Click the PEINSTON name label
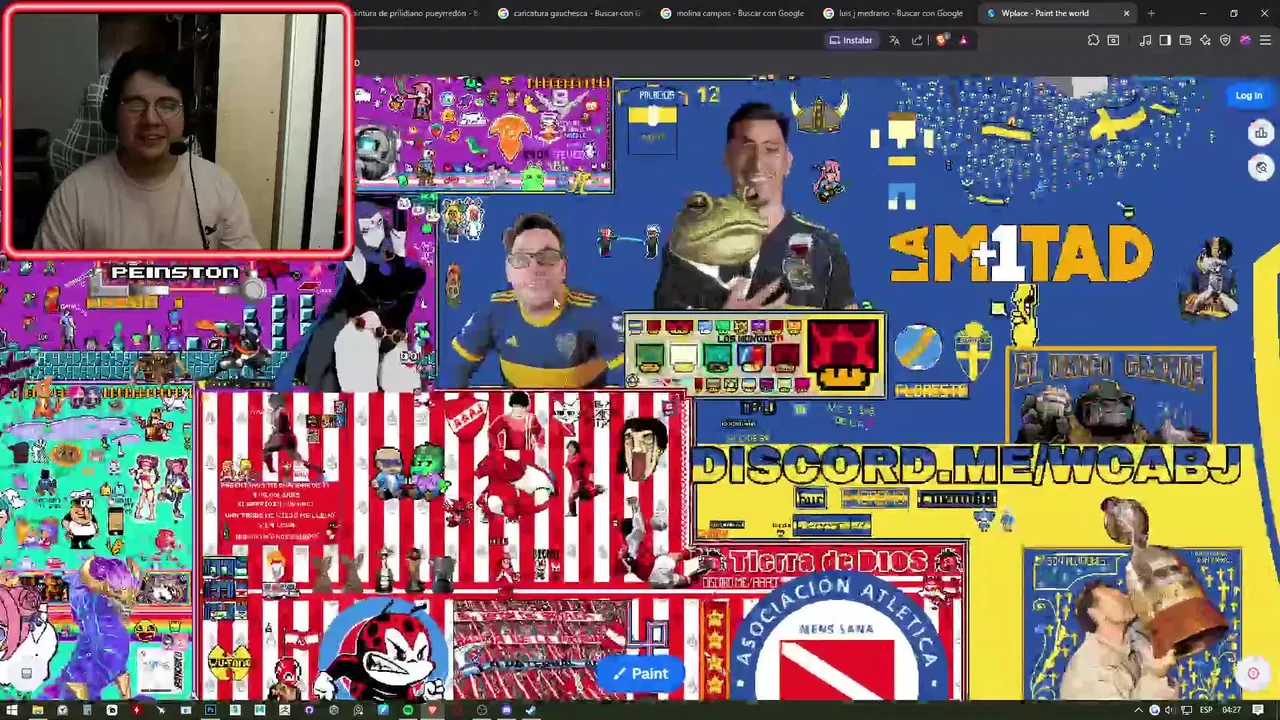1280x720 pixels. (175, 272)
